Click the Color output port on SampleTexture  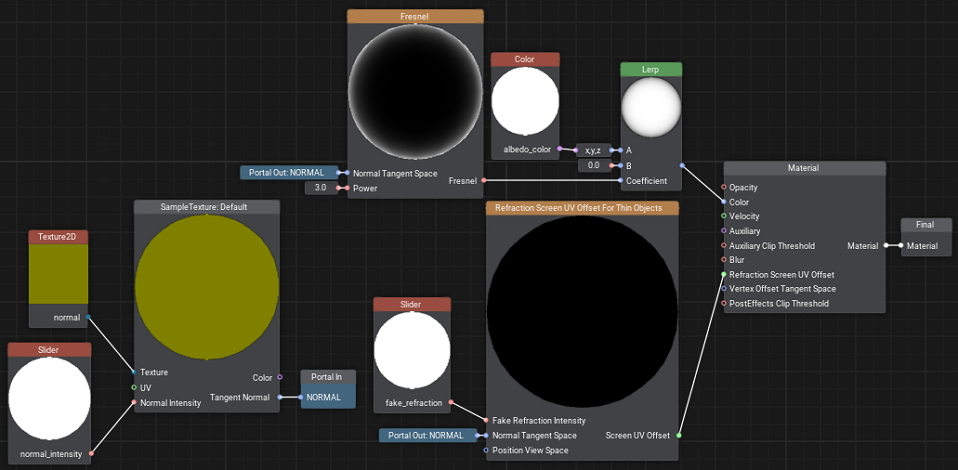(280, 377)
